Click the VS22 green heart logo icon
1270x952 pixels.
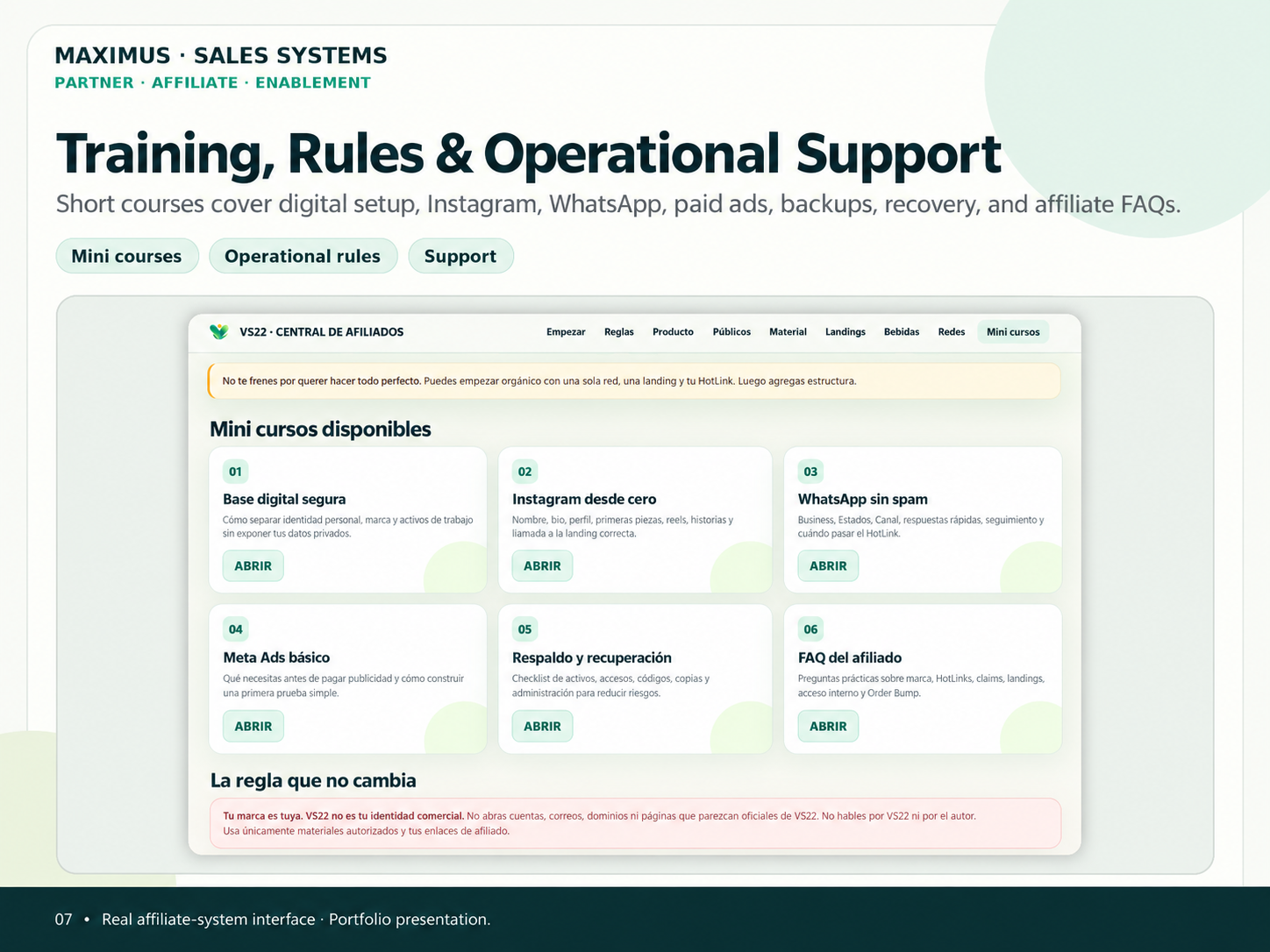tap(218, 332)
